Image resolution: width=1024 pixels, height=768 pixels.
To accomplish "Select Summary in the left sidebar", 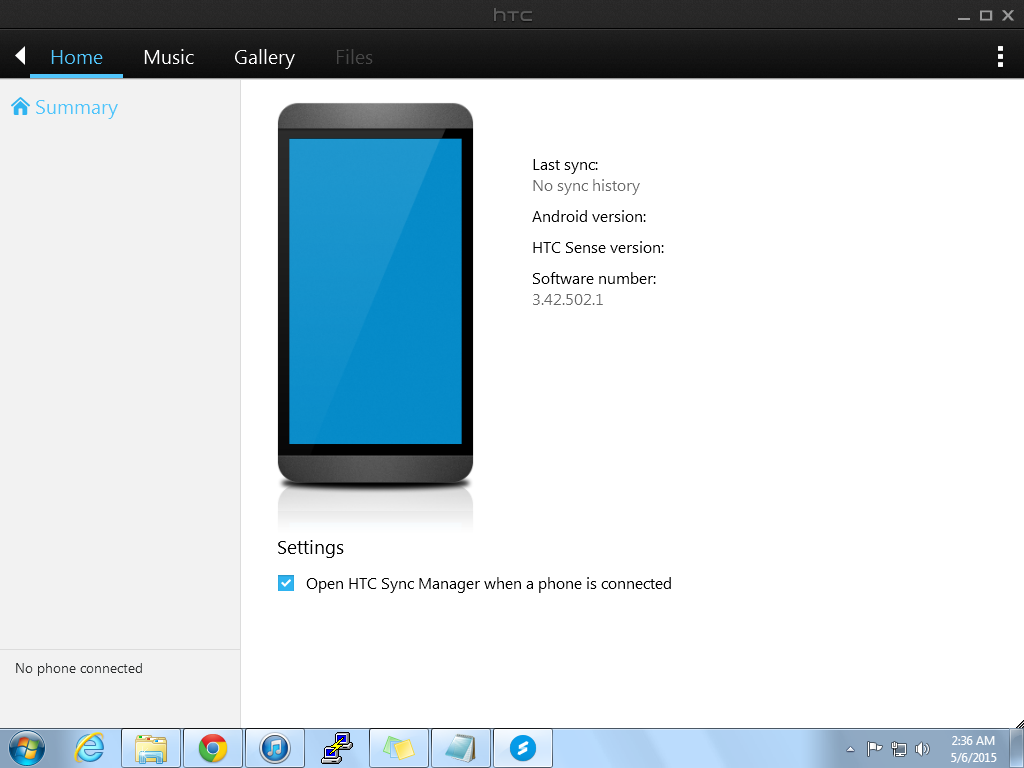I will point(76,107).
